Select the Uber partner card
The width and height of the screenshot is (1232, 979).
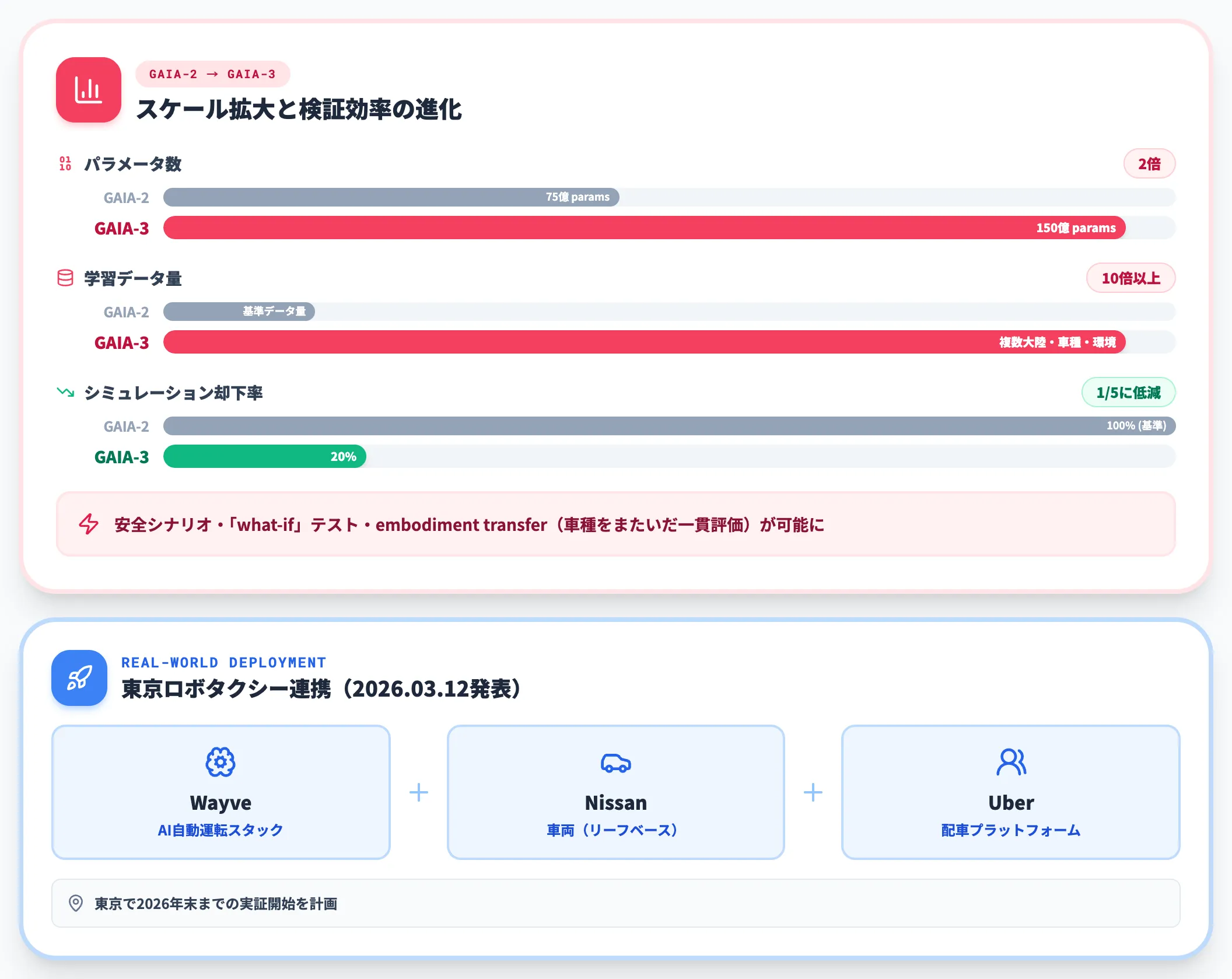click(x=1011, y=792)
